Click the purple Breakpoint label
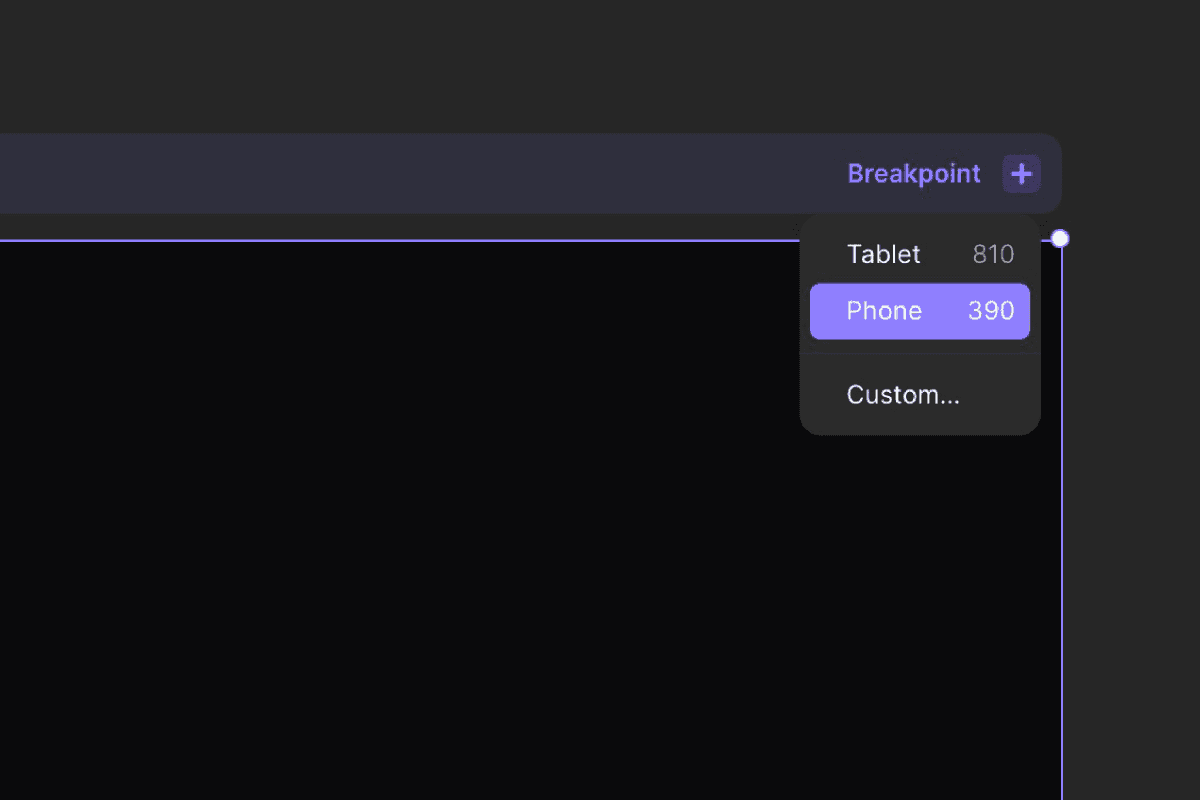The image size is (1200, 800). coord(914,174)
